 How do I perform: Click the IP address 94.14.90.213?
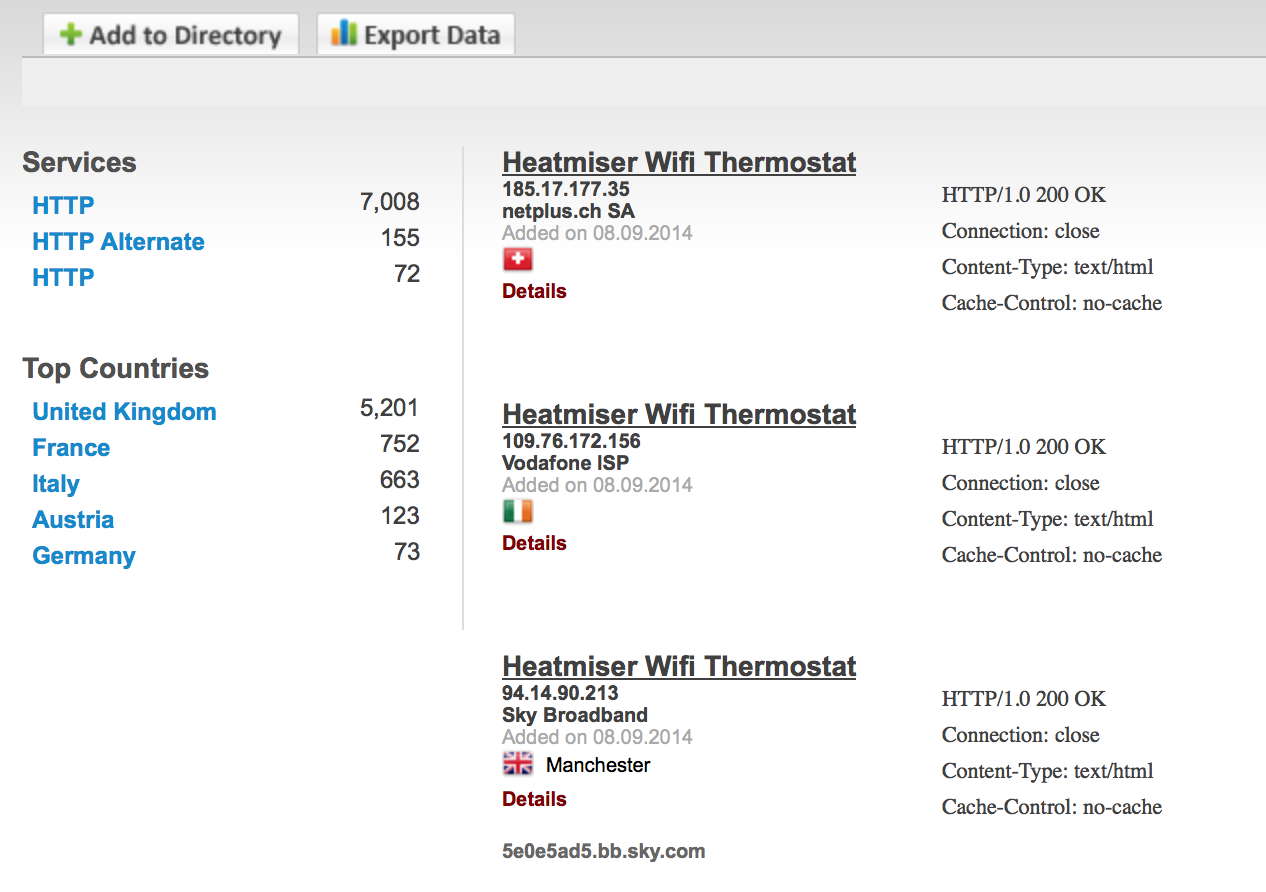click(x=560, y=693)
